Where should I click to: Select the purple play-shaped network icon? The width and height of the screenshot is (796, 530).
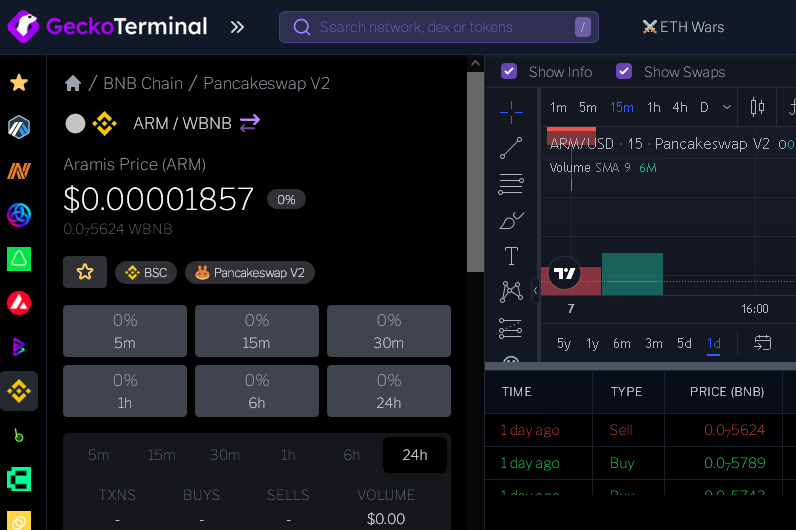click(x=19, y=347)
